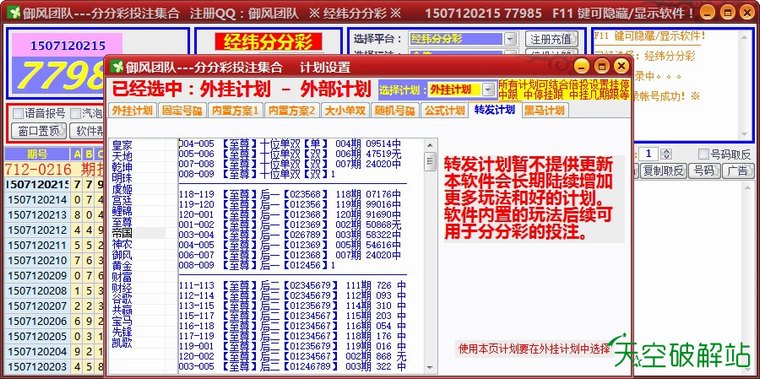Minimize the main application window

709,13
